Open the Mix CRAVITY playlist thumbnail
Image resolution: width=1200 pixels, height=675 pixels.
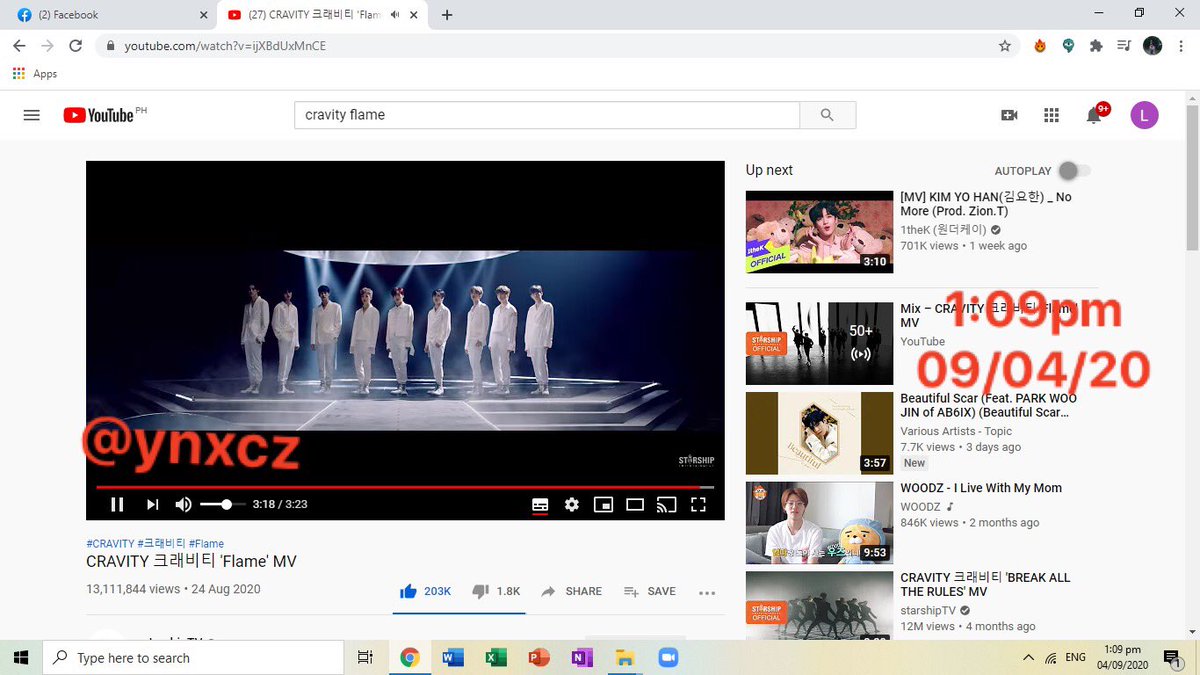pyautogui.click(x=819, y=343)
